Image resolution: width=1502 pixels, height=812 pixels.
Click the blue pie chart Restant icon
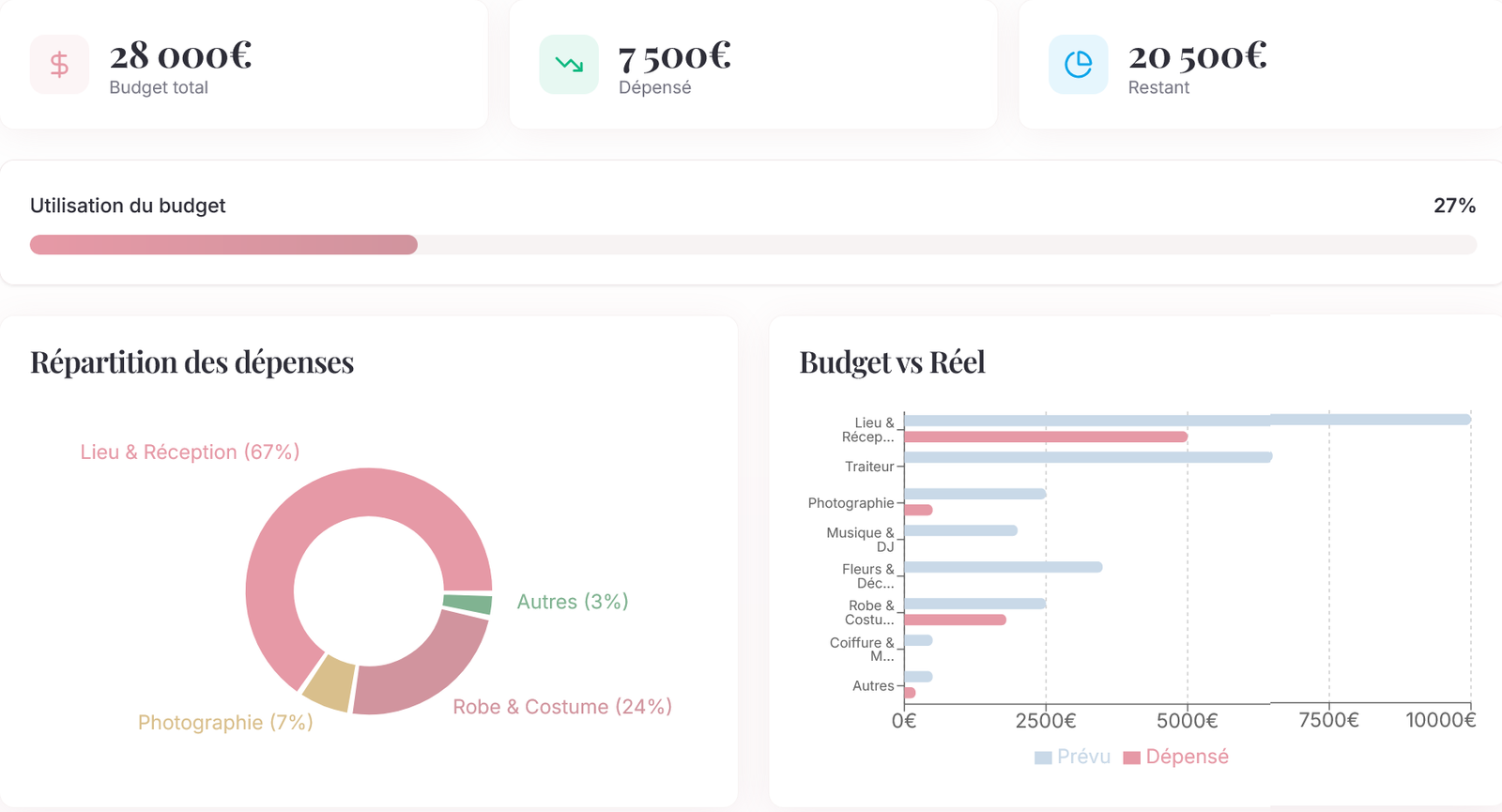(x=1079, y=65)
